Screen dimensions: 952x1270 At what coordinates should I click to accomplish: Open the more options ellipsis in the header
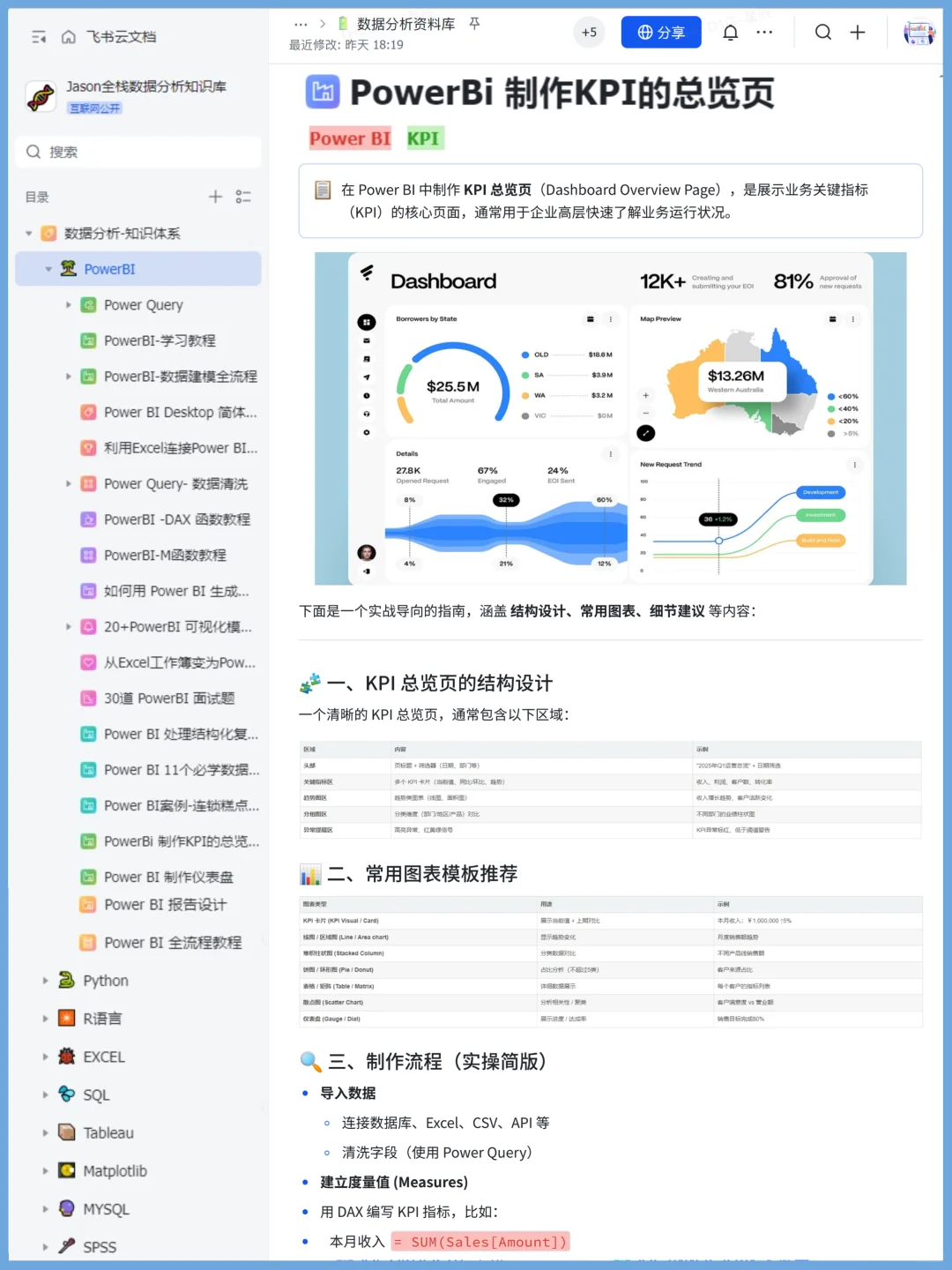coord(764,33)
